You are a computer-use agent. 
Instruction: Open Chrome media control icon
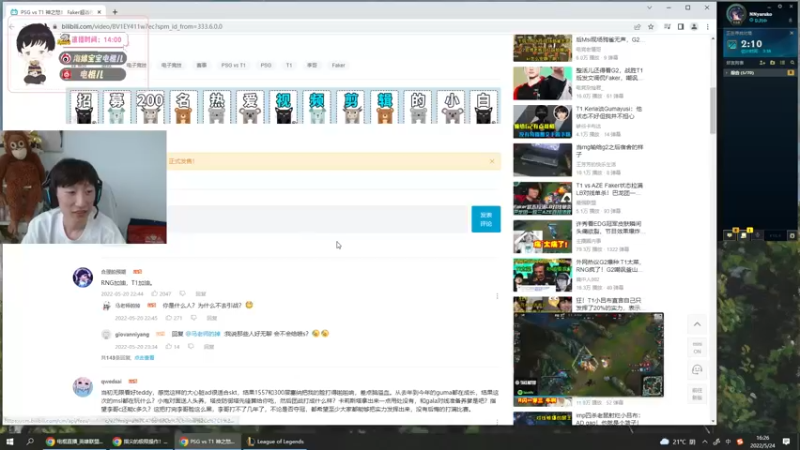[x=667, y=27]
